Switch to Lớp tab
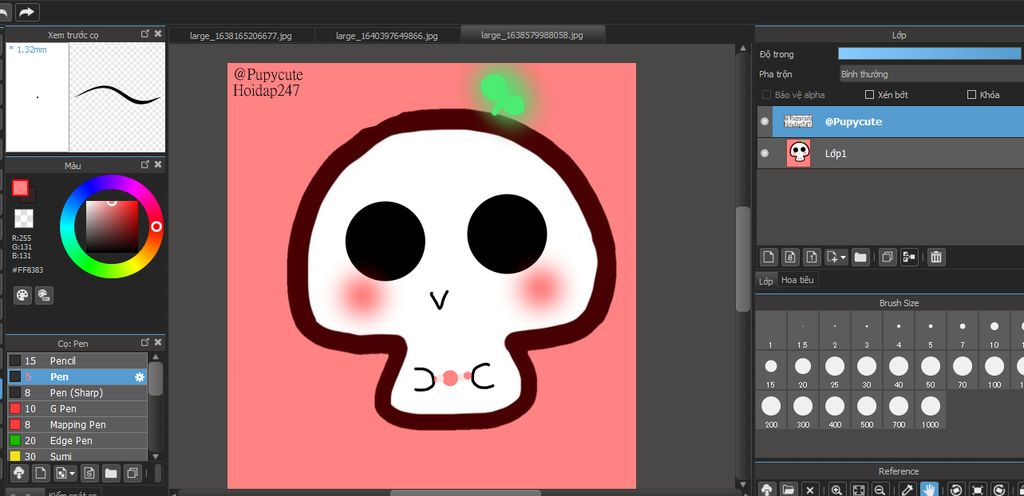This screenshot has width=1024, height=496. click(766, 281)
